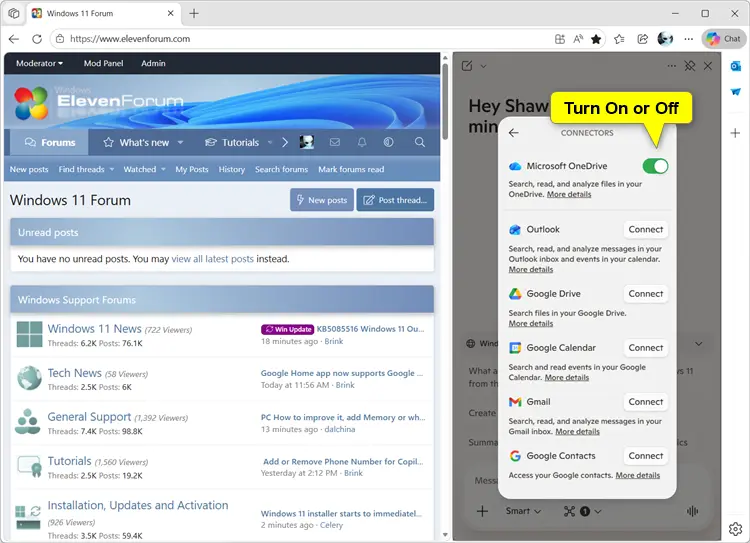Click the Share icon in address bar toolbar
This screenshot has width=750, height=543.
(642, 39)
